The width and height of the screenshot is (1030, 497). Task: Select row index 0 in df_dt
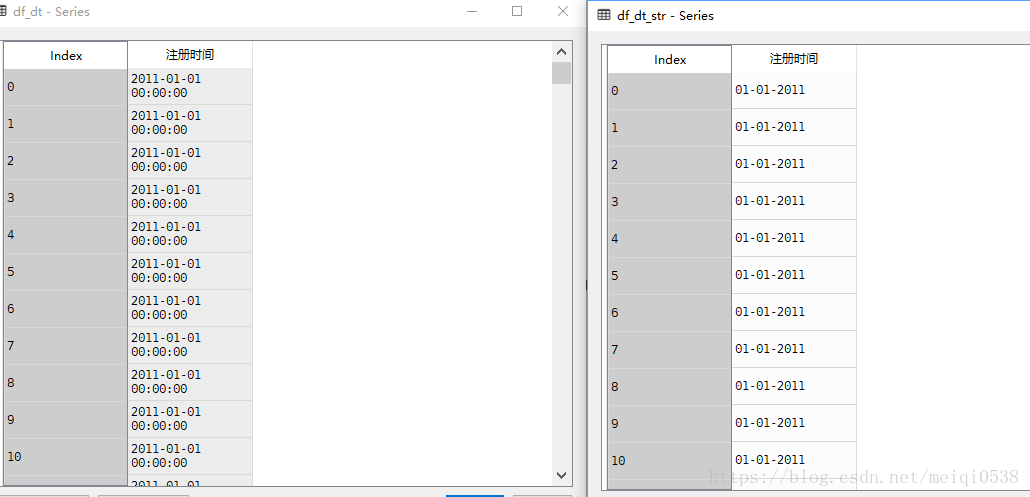pyautogui.click(x=66, y=87)
